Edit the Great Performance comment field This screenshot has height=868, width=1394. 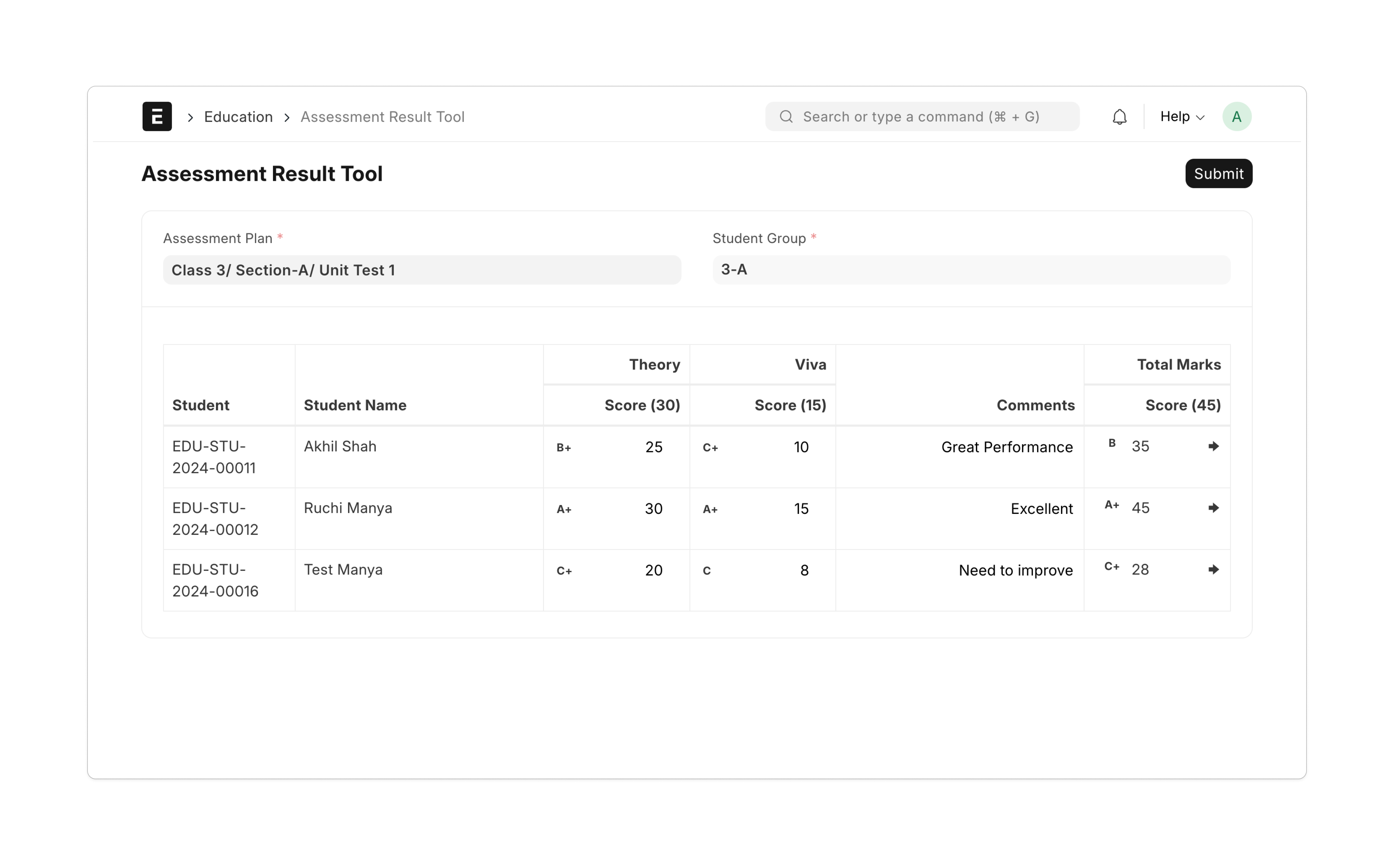(x=1006, y=447)
